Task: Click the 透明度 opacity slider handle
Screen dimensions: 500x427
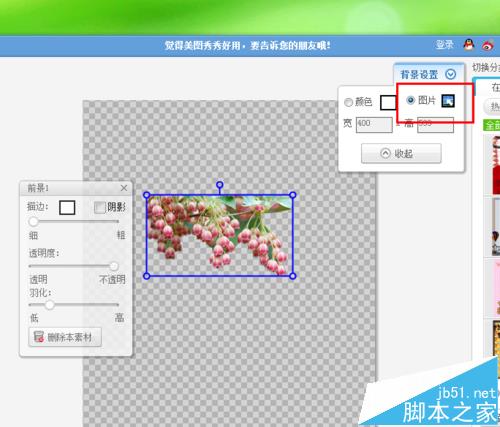Action: pyautogui.click(x=114, y=266)
